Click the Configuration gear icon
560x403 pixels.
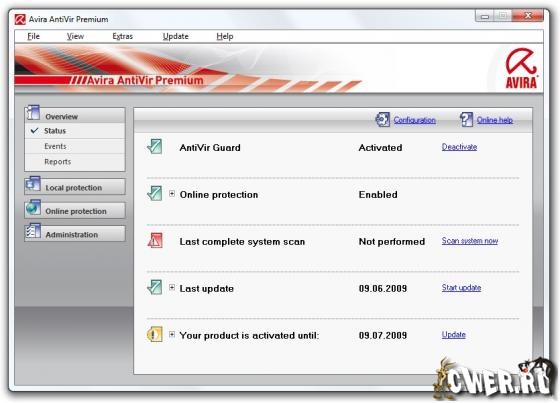382,119
